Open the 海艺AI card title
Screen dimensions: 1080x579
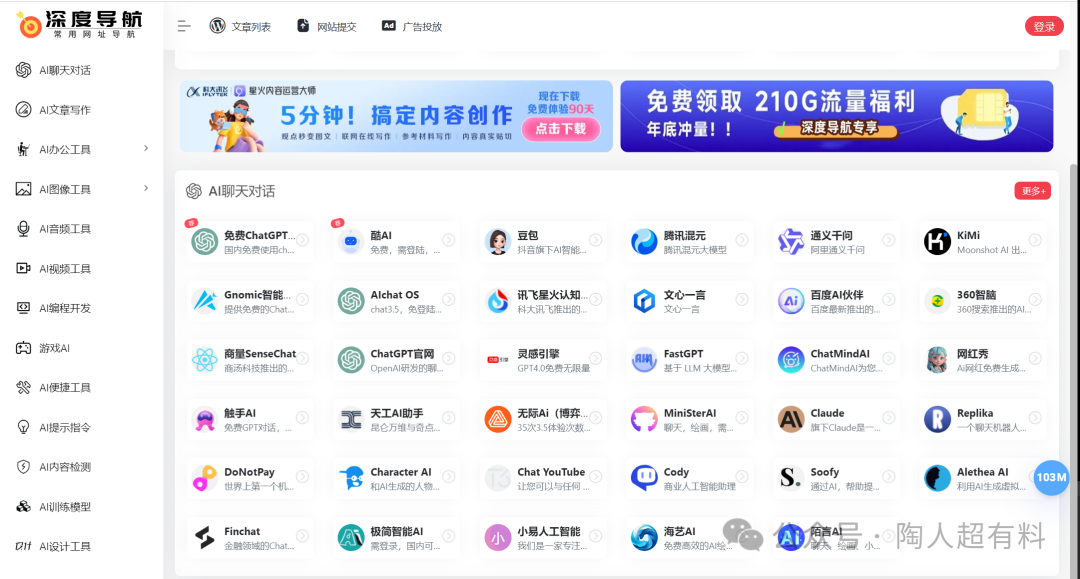click(679, 531)
